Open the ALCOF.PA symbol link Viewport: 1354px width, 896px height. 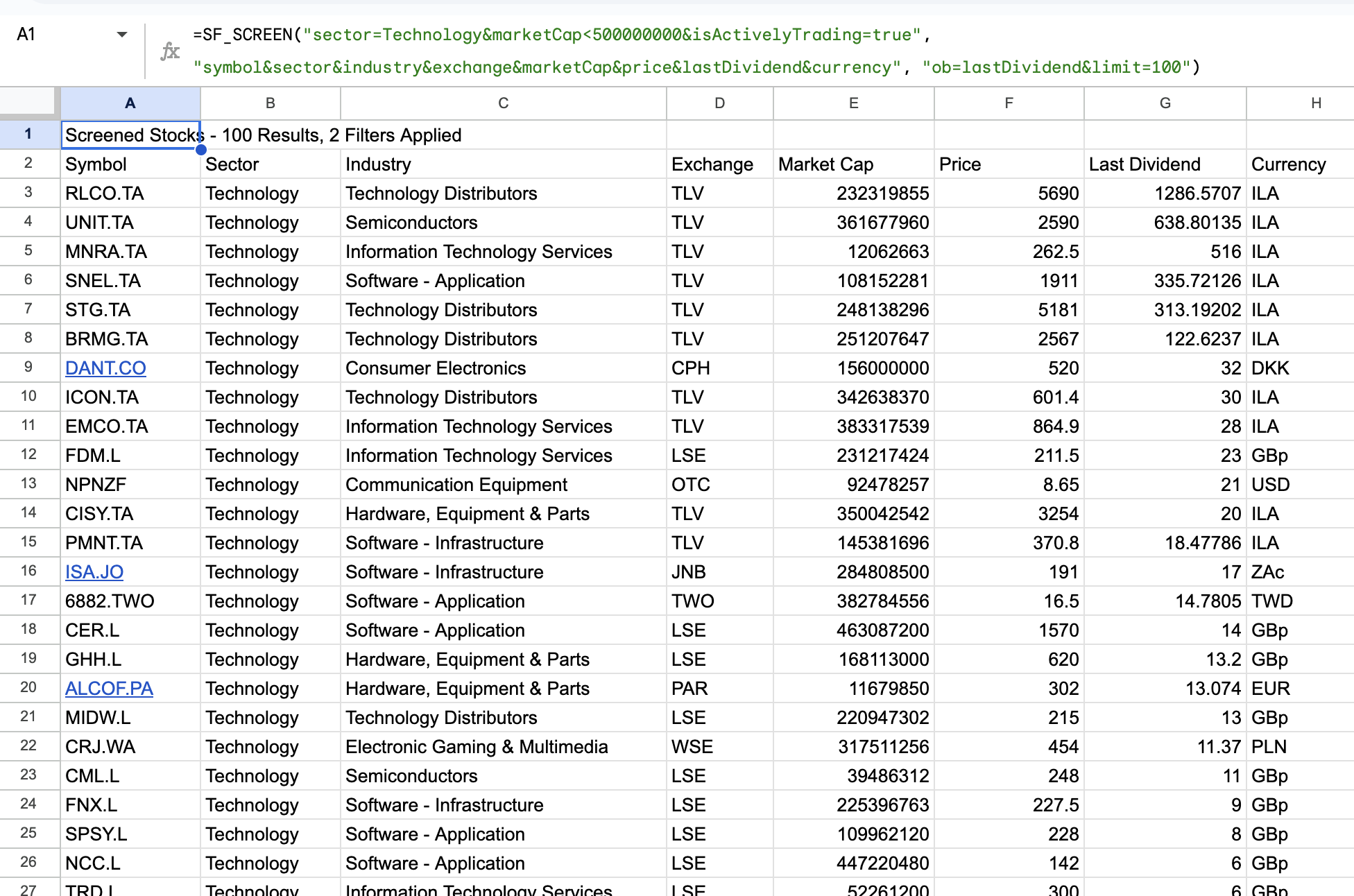[x=109, y=689]
